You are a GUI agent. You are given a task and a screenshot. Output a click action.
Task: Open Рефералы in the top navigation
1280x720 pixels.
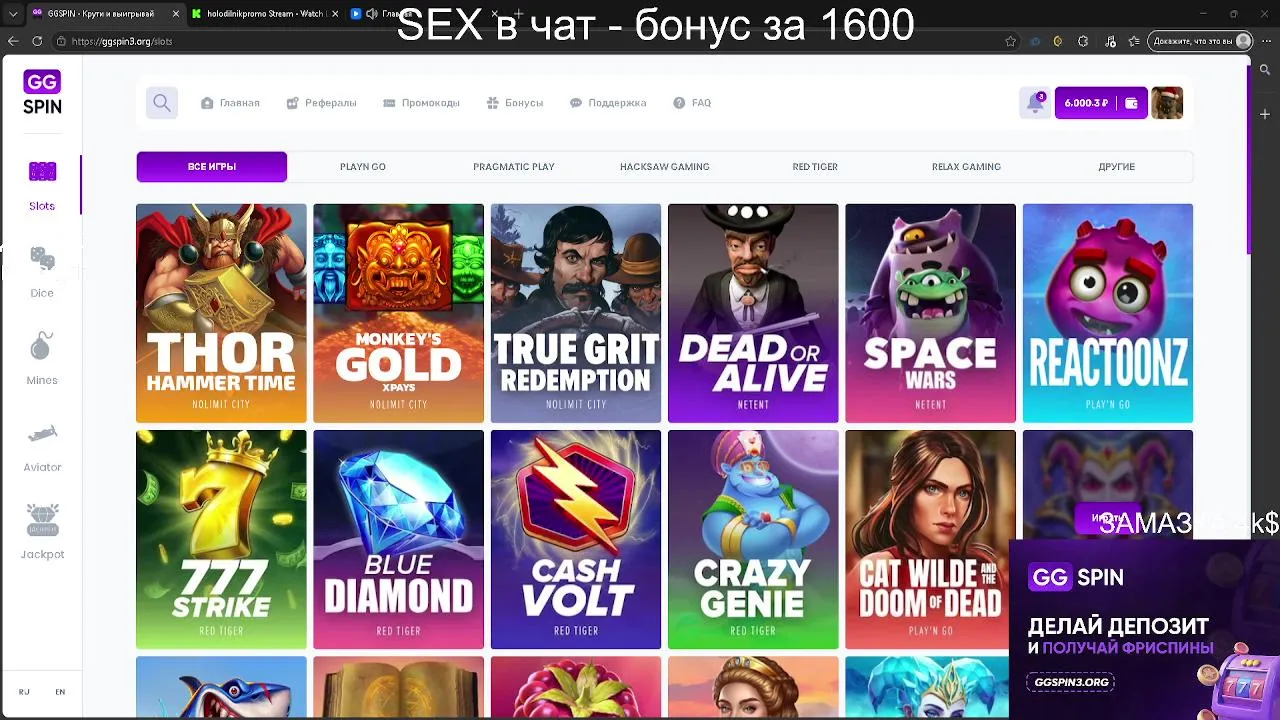321,103
